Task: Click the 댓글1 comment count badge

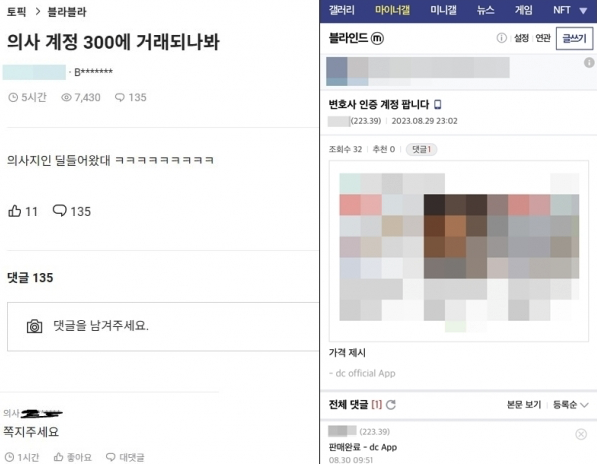Action: [x=421, y=149]
